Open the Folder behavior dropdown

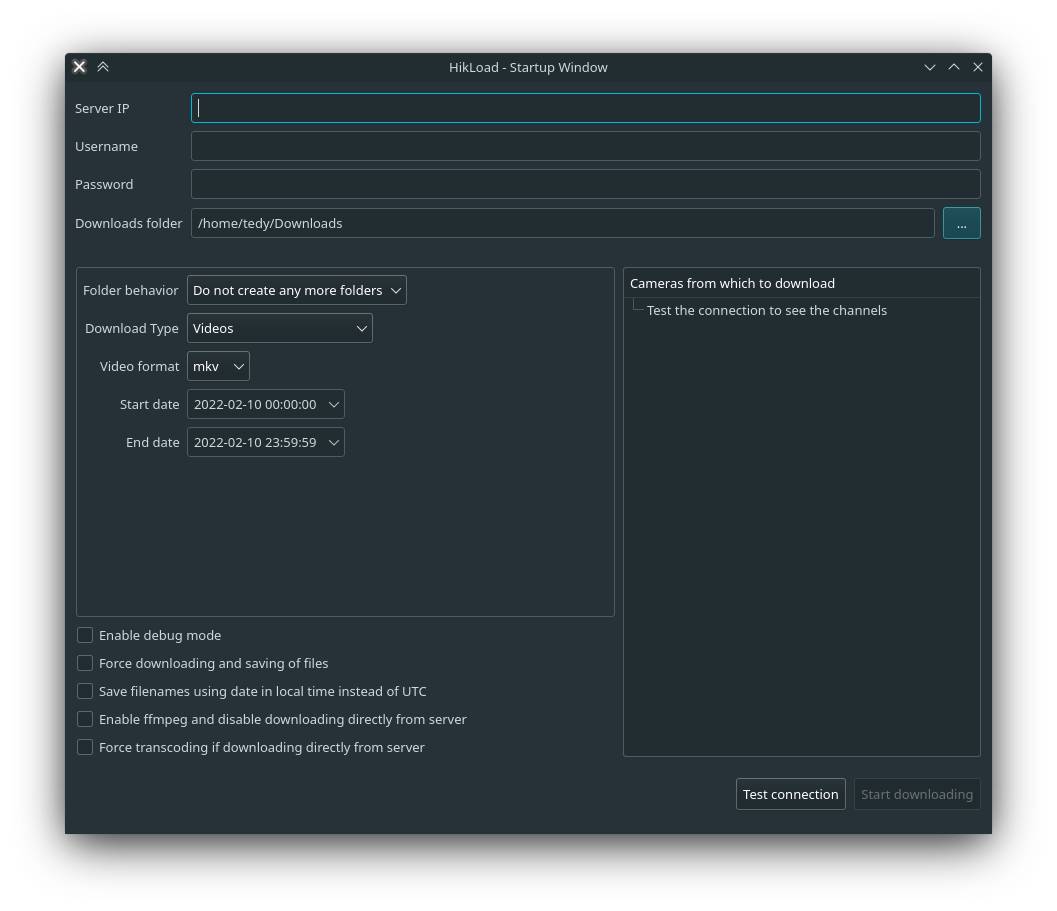(297, 290)
